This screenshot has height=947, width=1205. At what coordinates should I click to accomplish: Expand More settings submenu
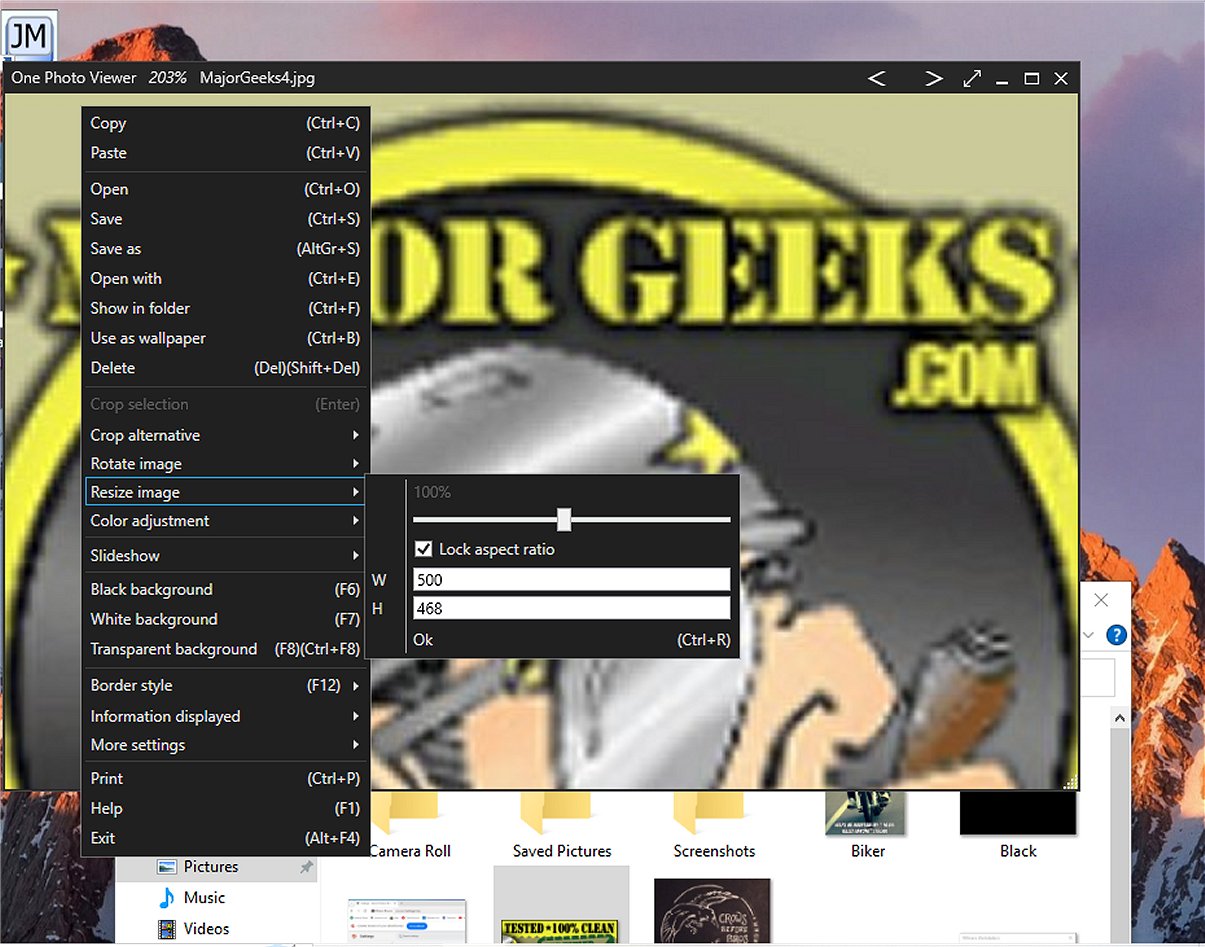click(225, 745)
